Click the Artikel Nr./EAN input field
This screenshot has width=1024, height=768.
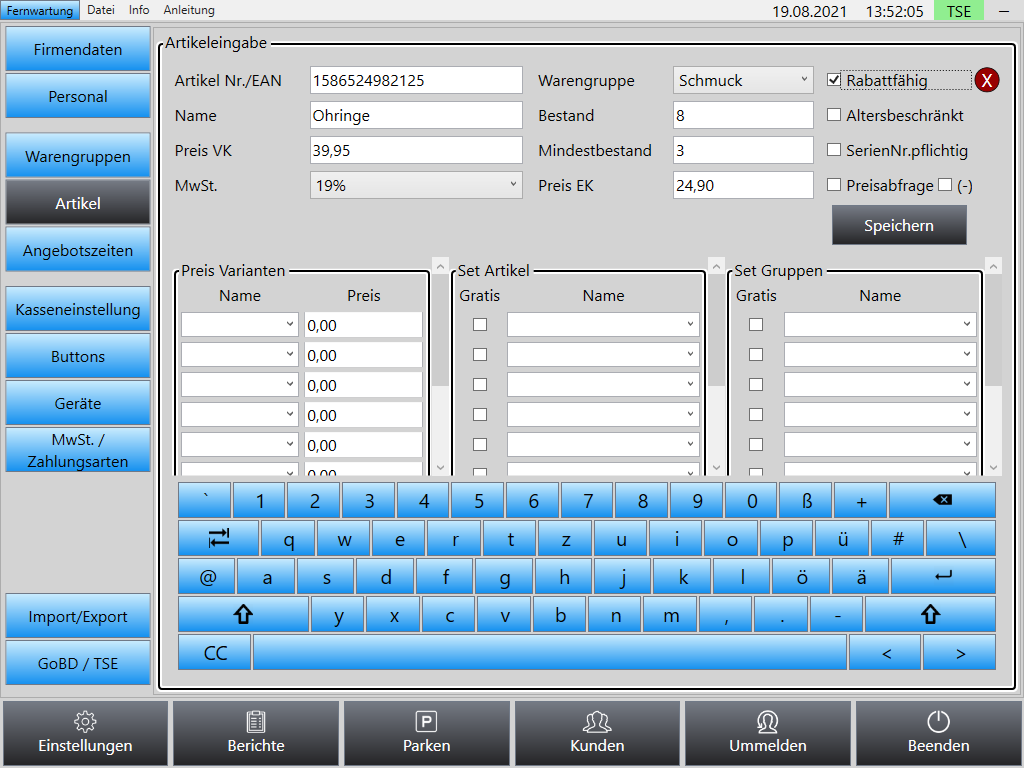[416, 80]
